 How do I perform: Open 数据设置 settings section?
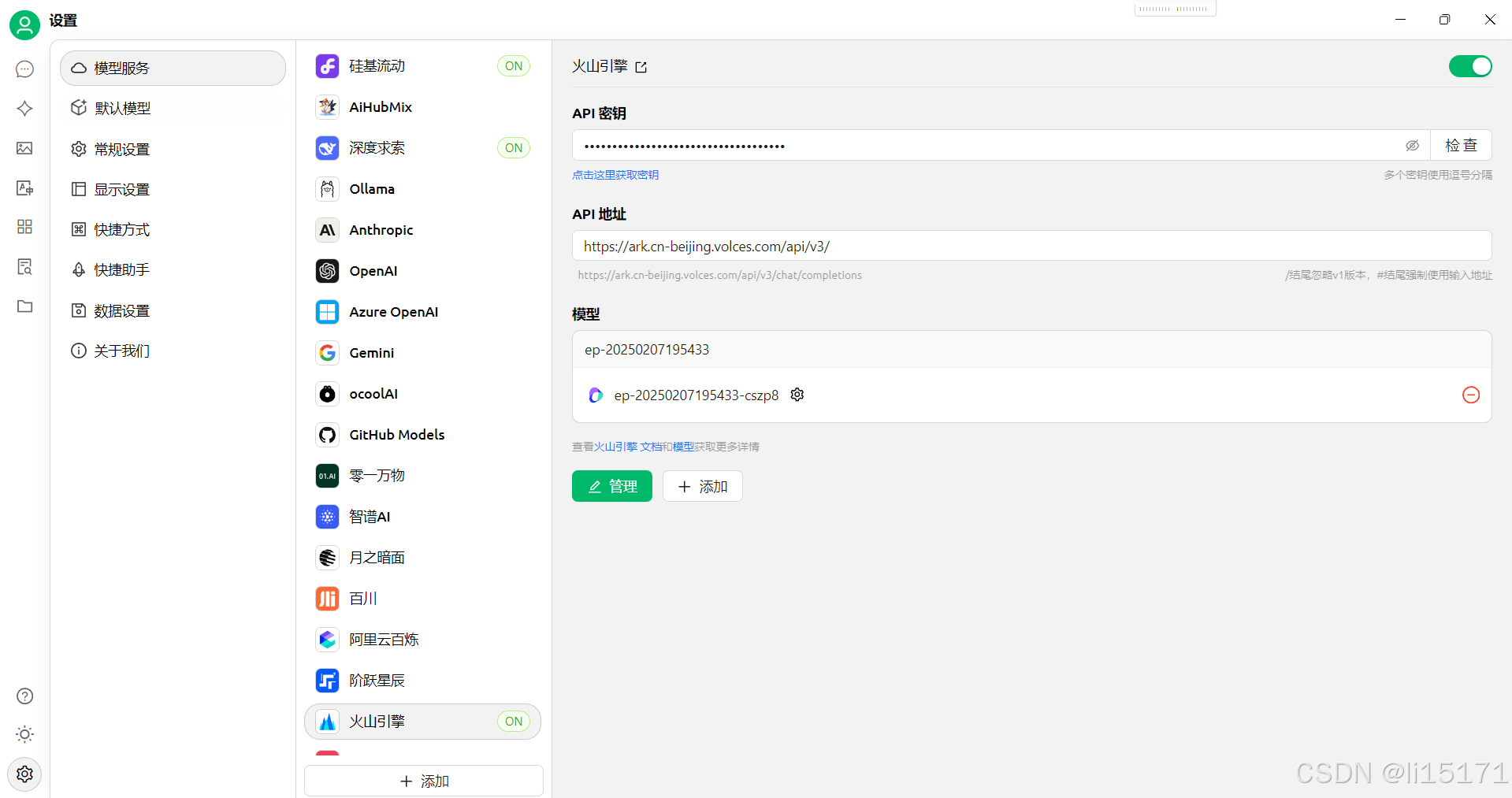point(173,311)
